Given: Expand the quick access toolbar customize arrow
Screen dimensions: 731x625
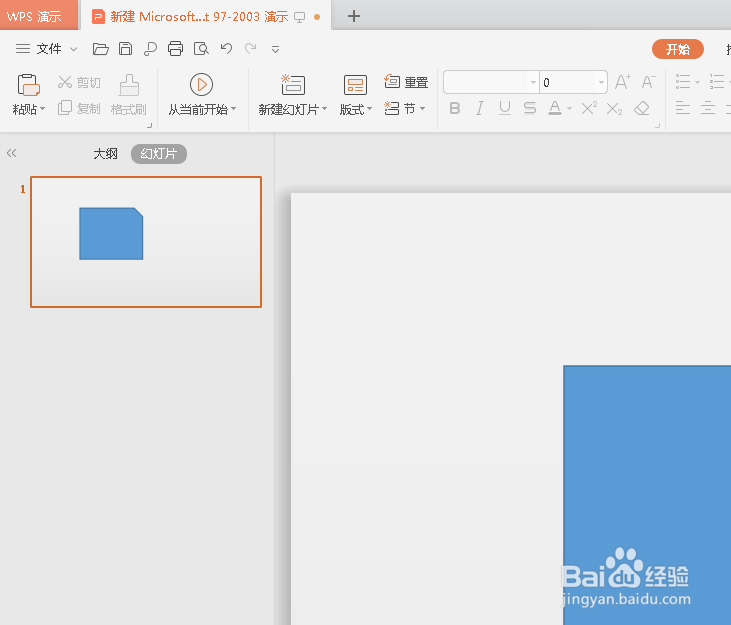Looking at the screenshot, I should tap(276, 49).
